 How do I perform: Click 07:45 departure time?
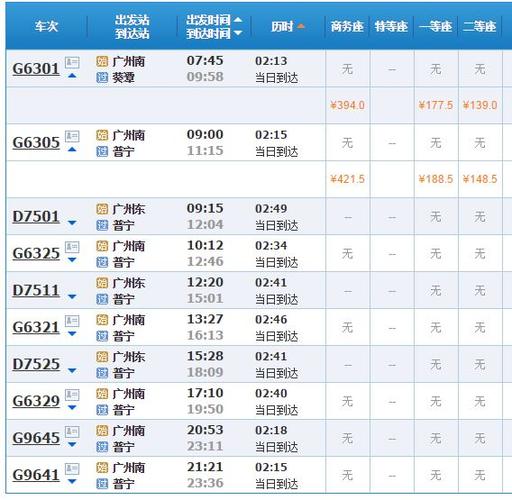(205, 61)
